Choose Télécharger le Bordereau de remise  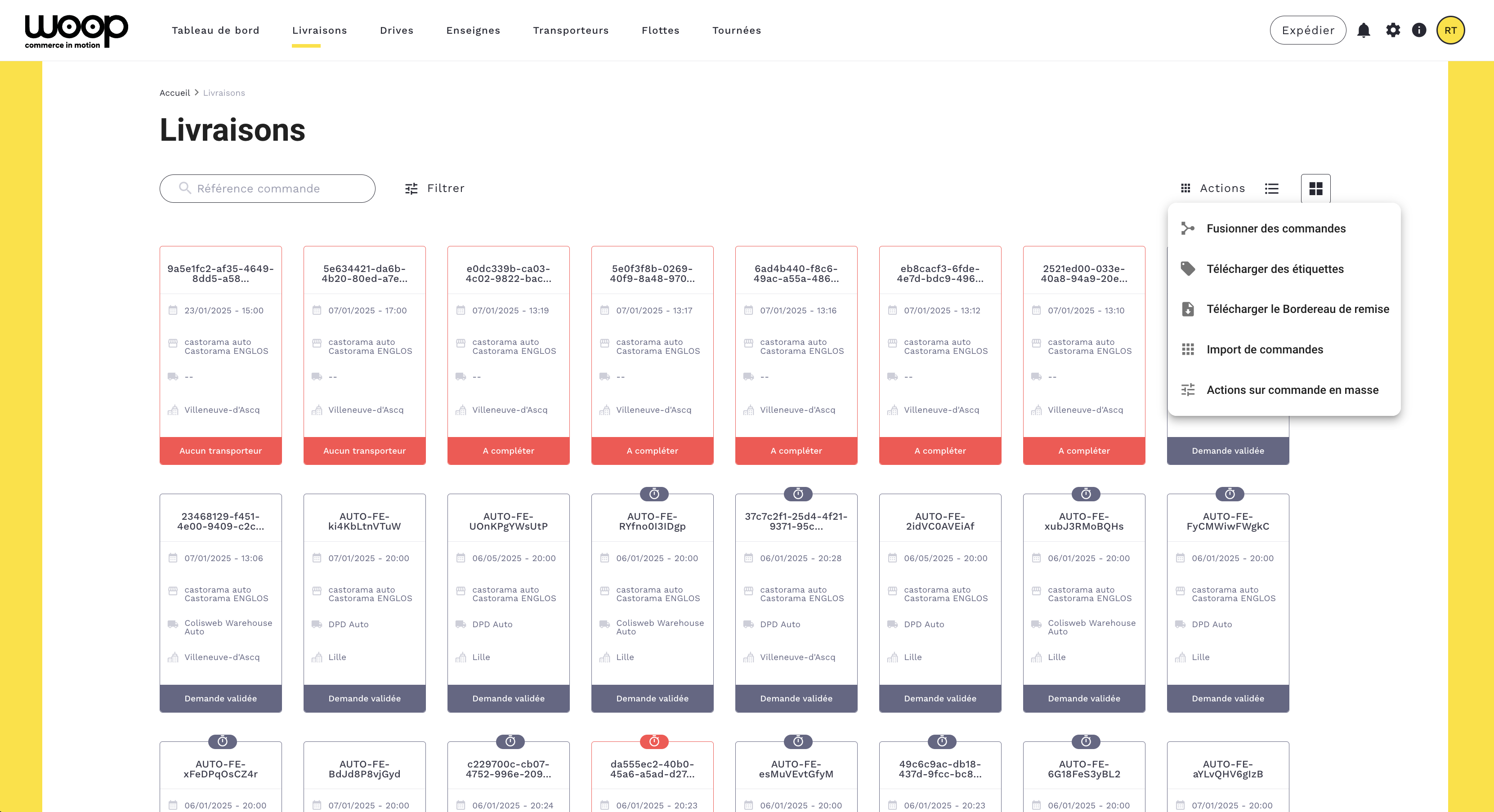coord(1284,309)
